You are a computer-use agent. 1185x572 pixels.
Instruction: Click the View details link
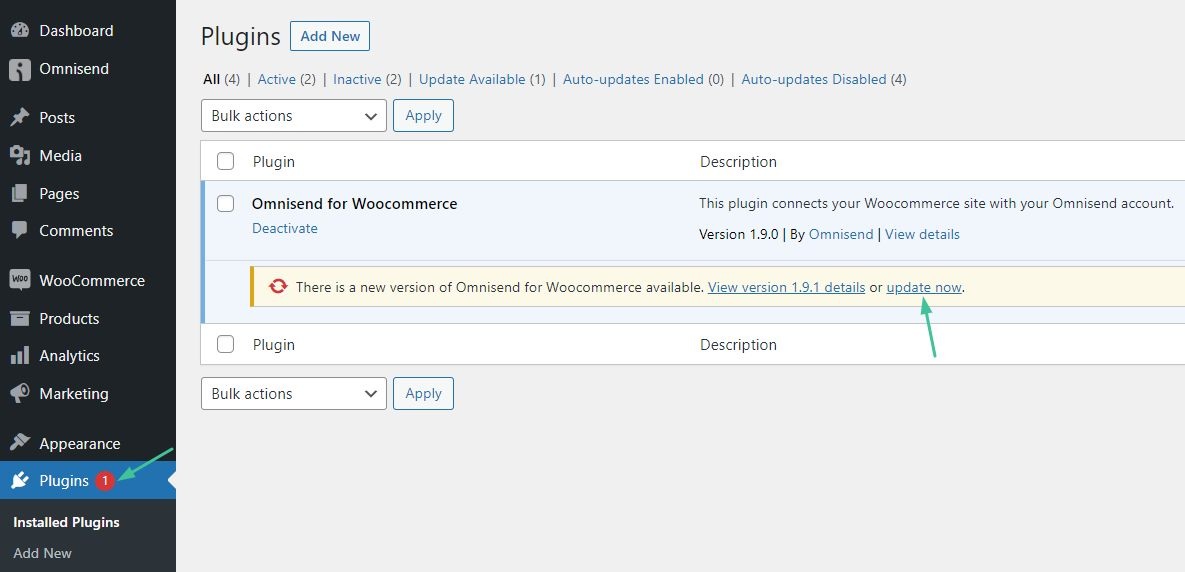922,234
